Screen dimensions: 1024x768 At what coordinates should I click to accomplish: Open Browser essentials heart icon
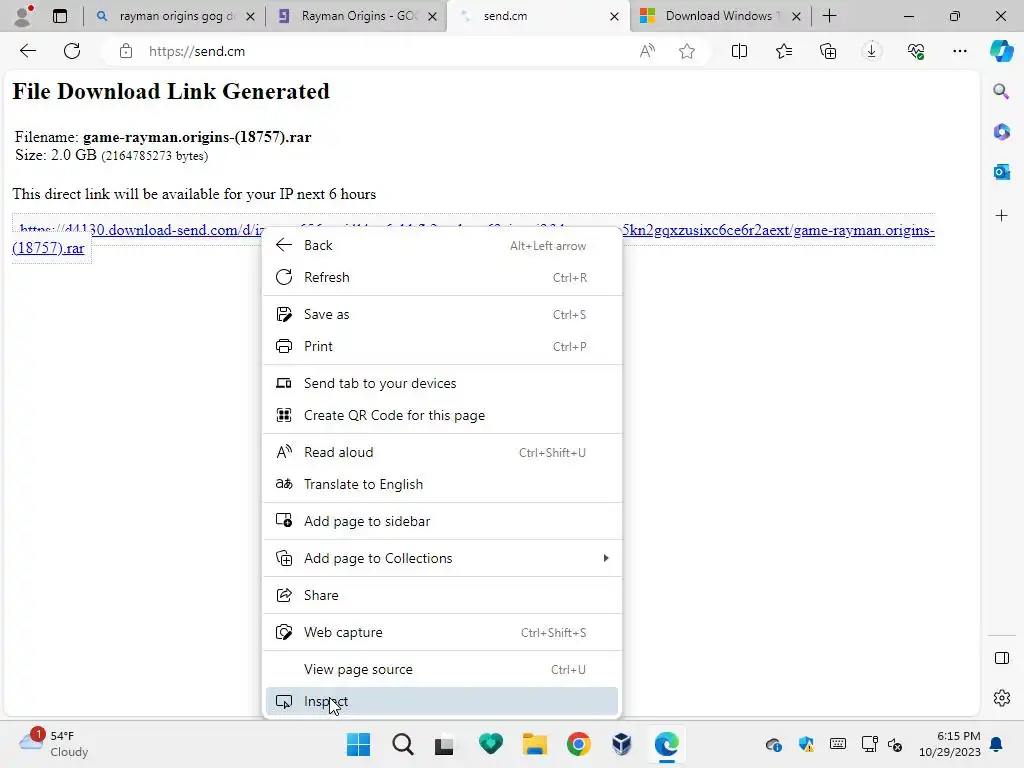[916, 51]
